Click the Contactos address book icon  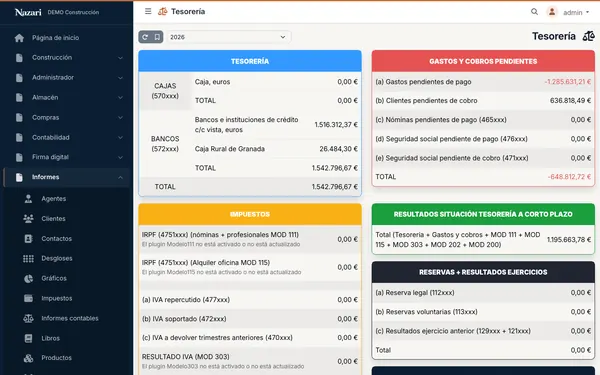coord(28,238)
